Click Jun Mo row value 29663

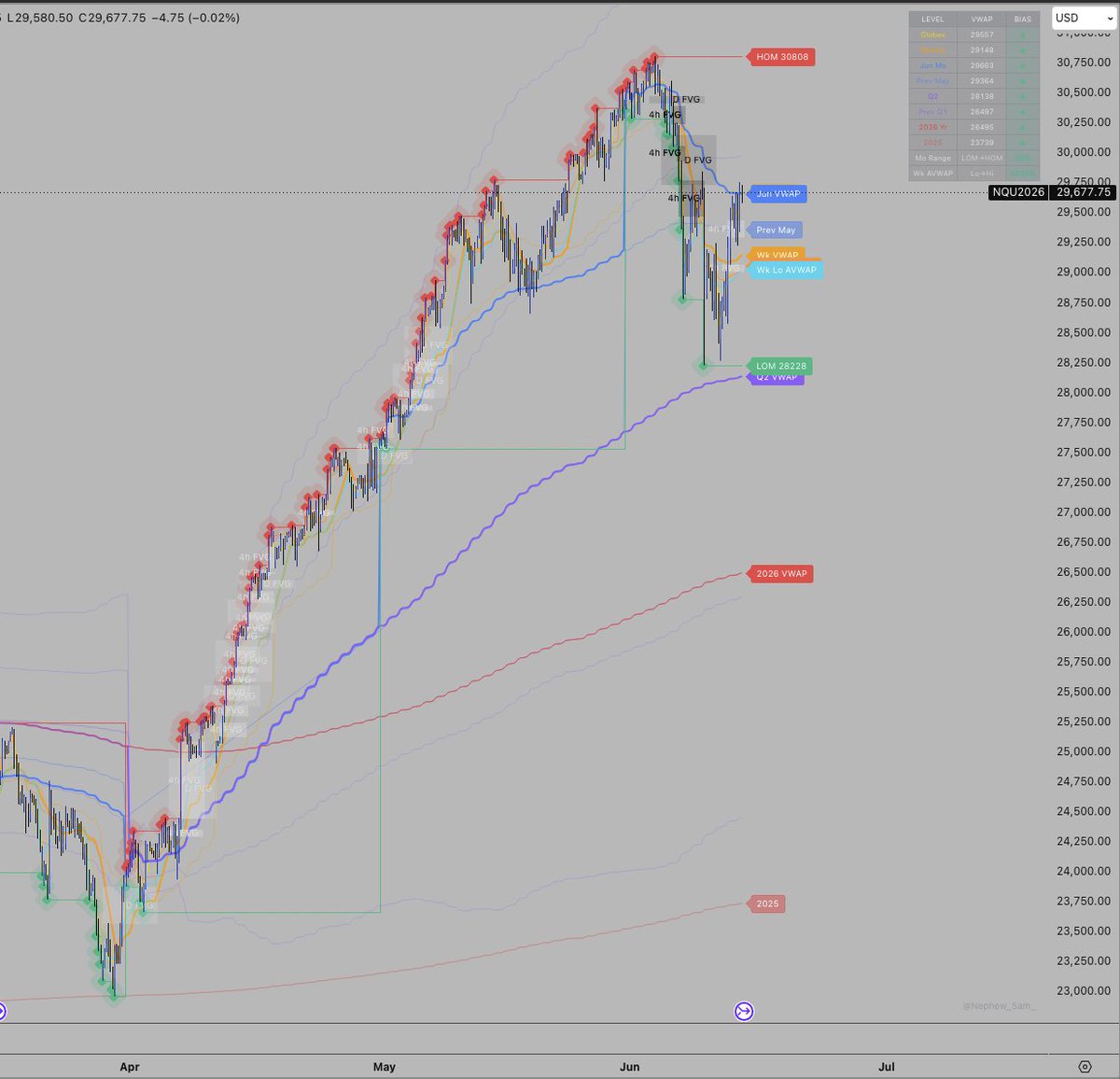click(x=981, y=65)
